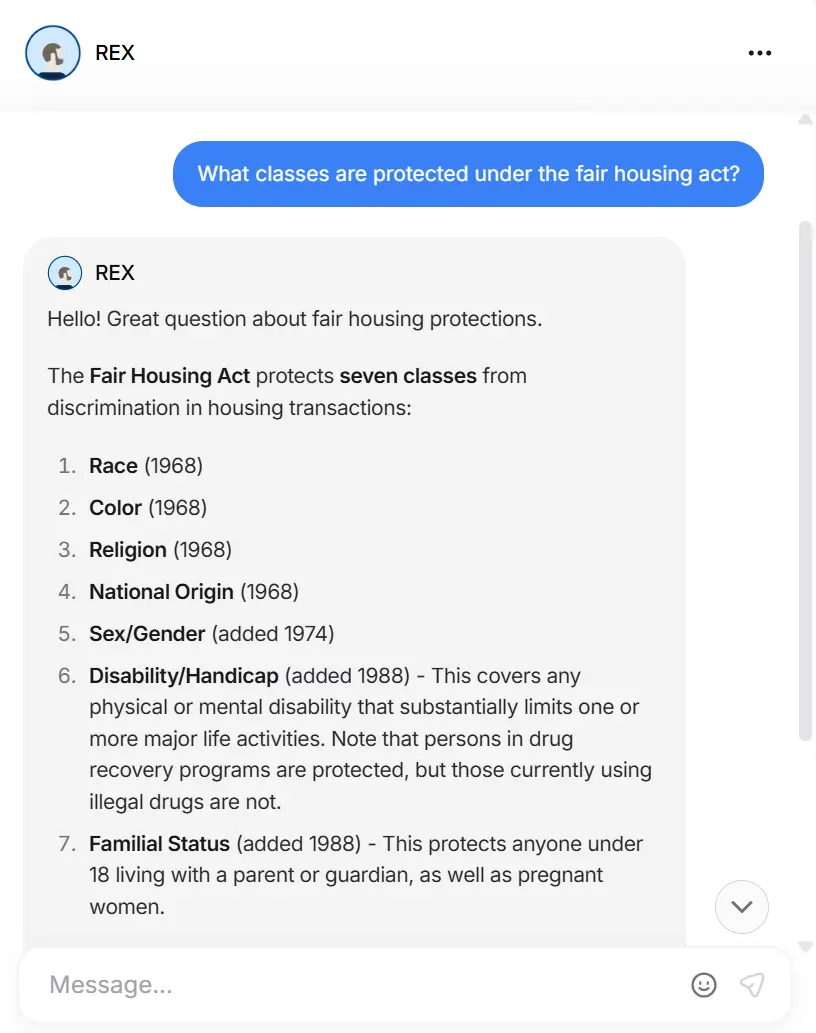Click the Race (1968) list item
The image size is (816, 1033).
tap(146, 466)
